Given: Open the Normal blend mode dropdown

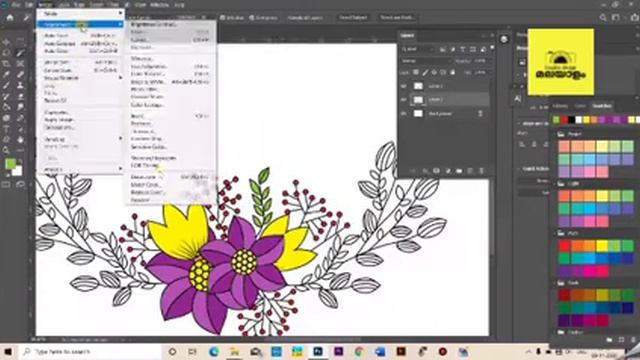Looking at the screenshot, I should pos(426,61).
